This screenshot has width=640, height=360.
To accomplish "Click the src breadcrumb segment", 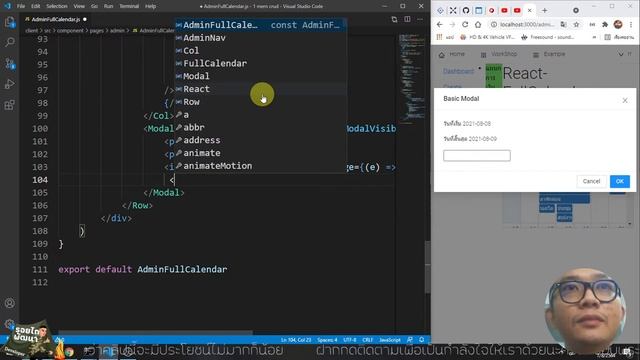I will click(x=48, y=31).
